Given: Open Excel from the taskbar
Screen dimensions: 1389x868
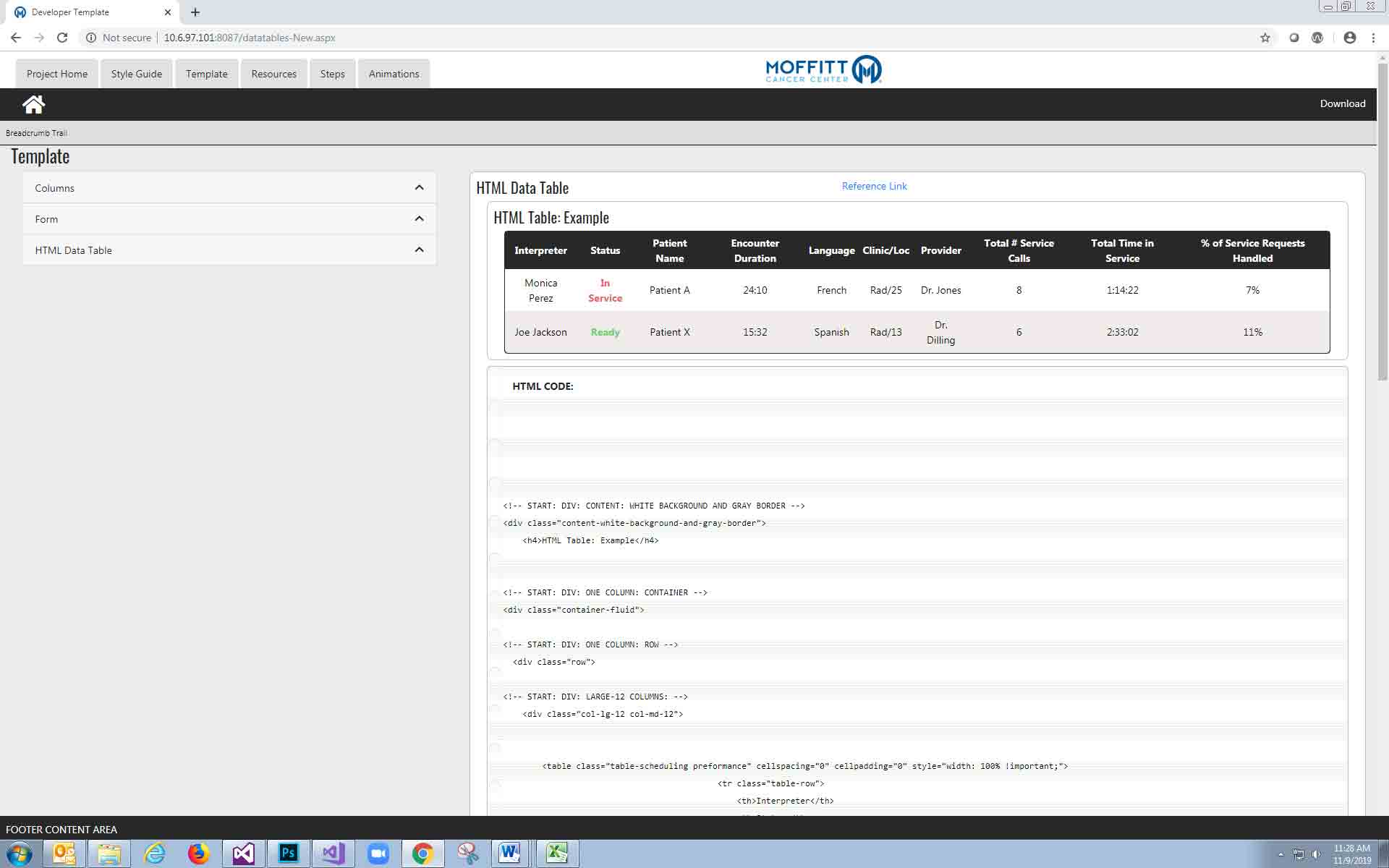Looking at the screenshot, I should click(557, 854).
